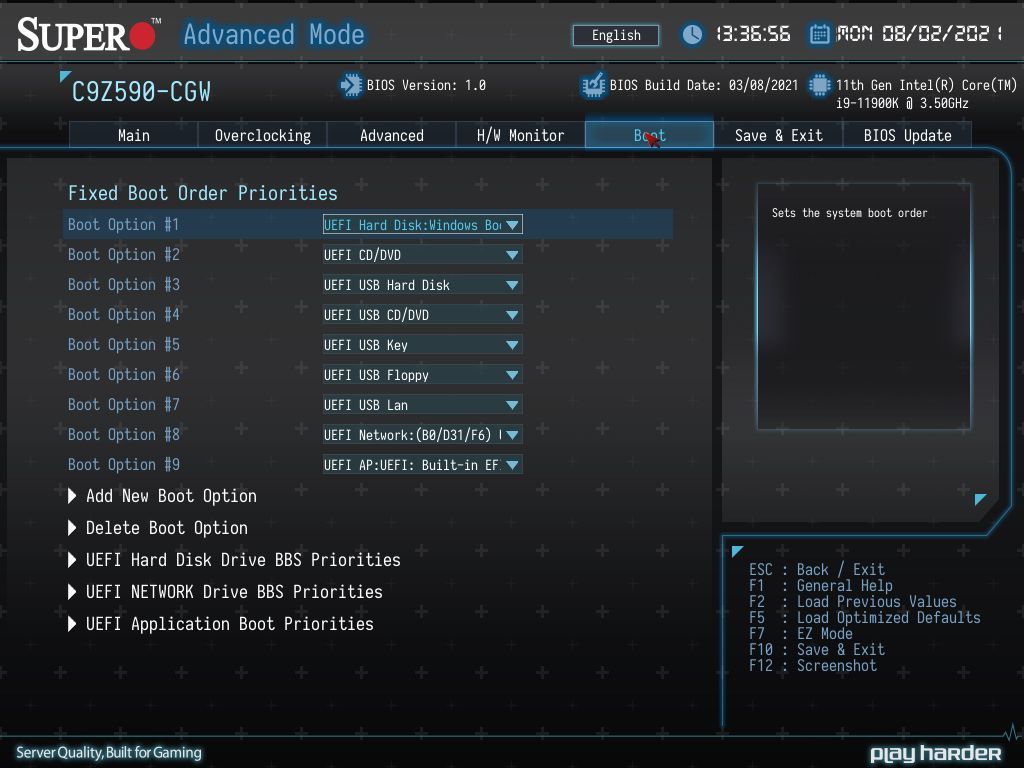1024x768 pixels.
Task: Open the Save & Exit tab
Action: click(x=778, y=135)
